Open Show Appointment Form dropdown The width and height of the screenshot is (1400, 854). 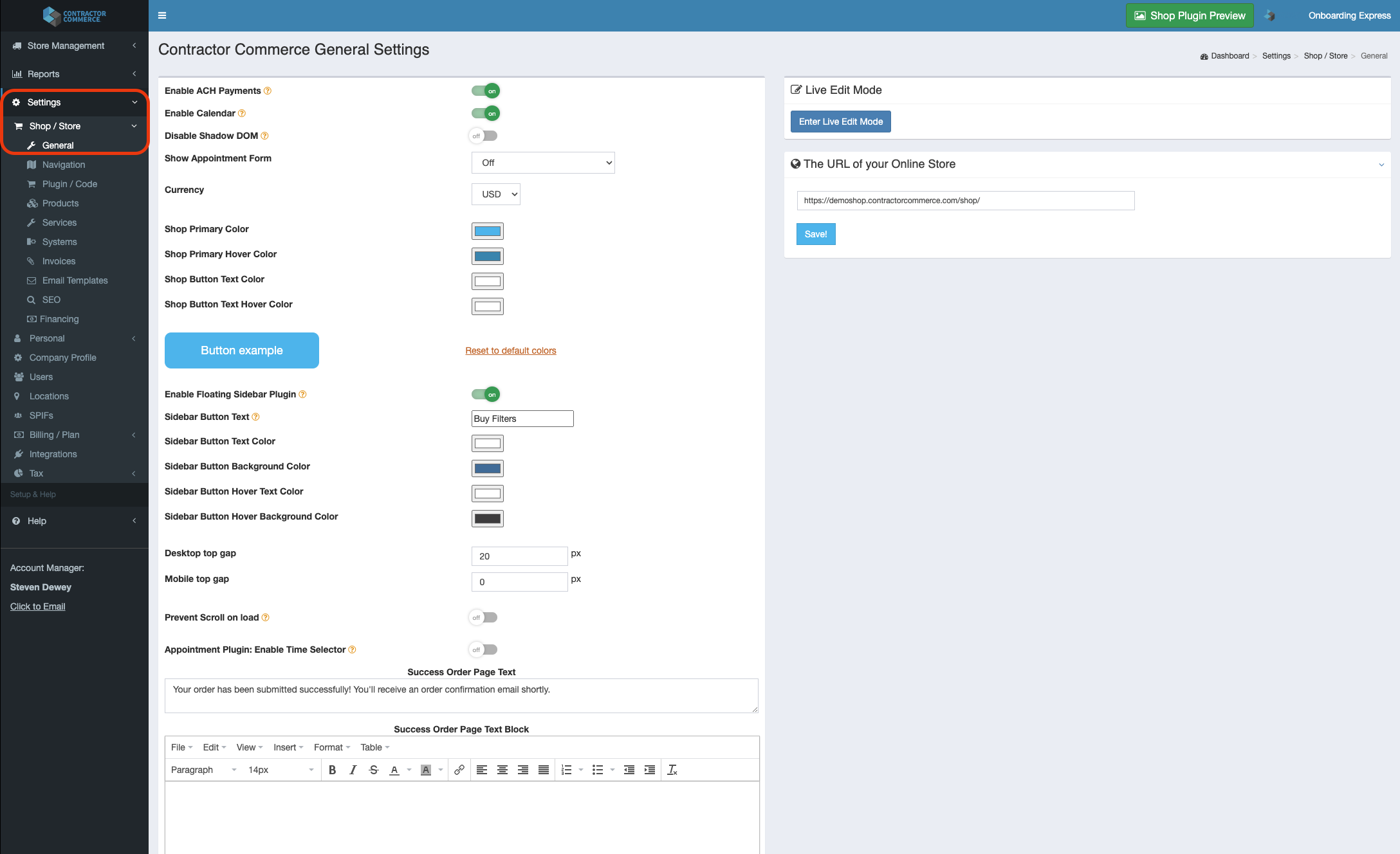click(x=543, y=163)
